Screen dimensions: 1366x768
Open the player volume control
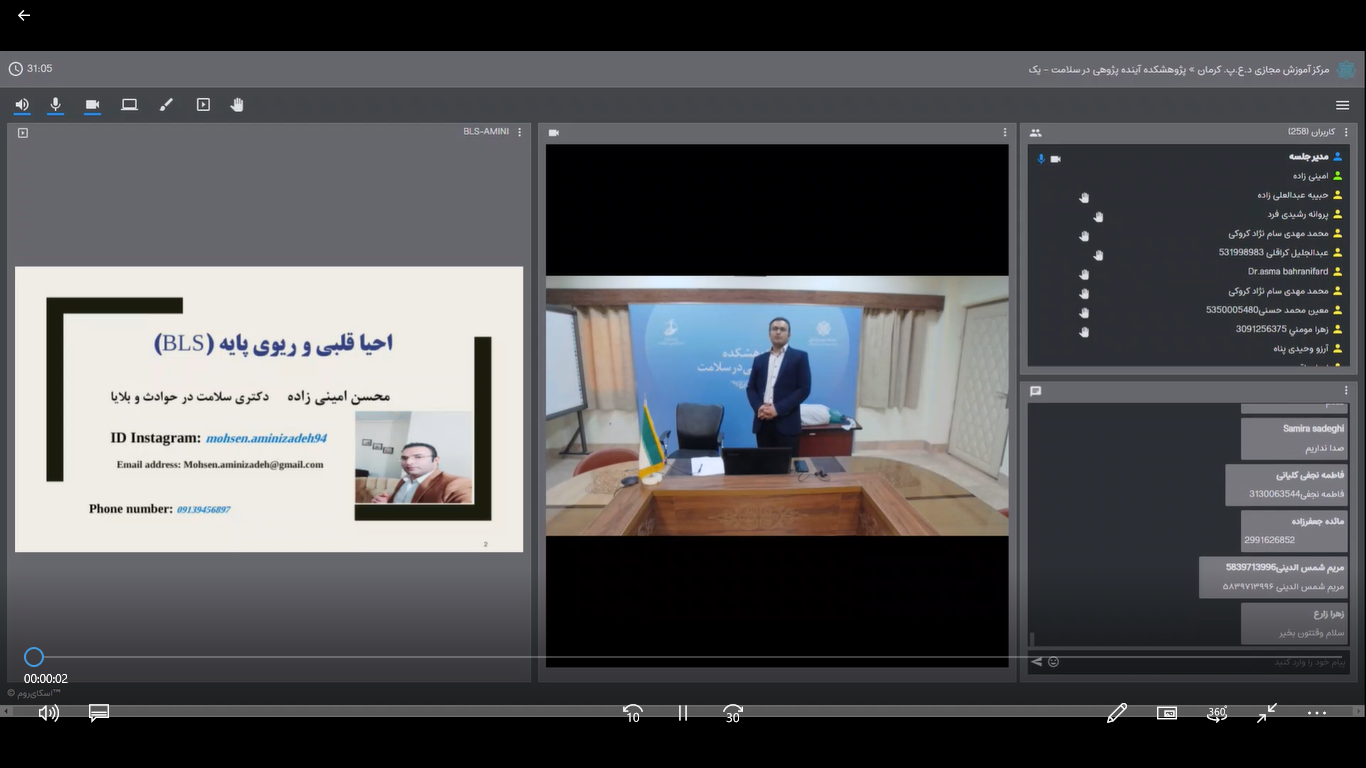pyautogui.click(x=48, y=713)
